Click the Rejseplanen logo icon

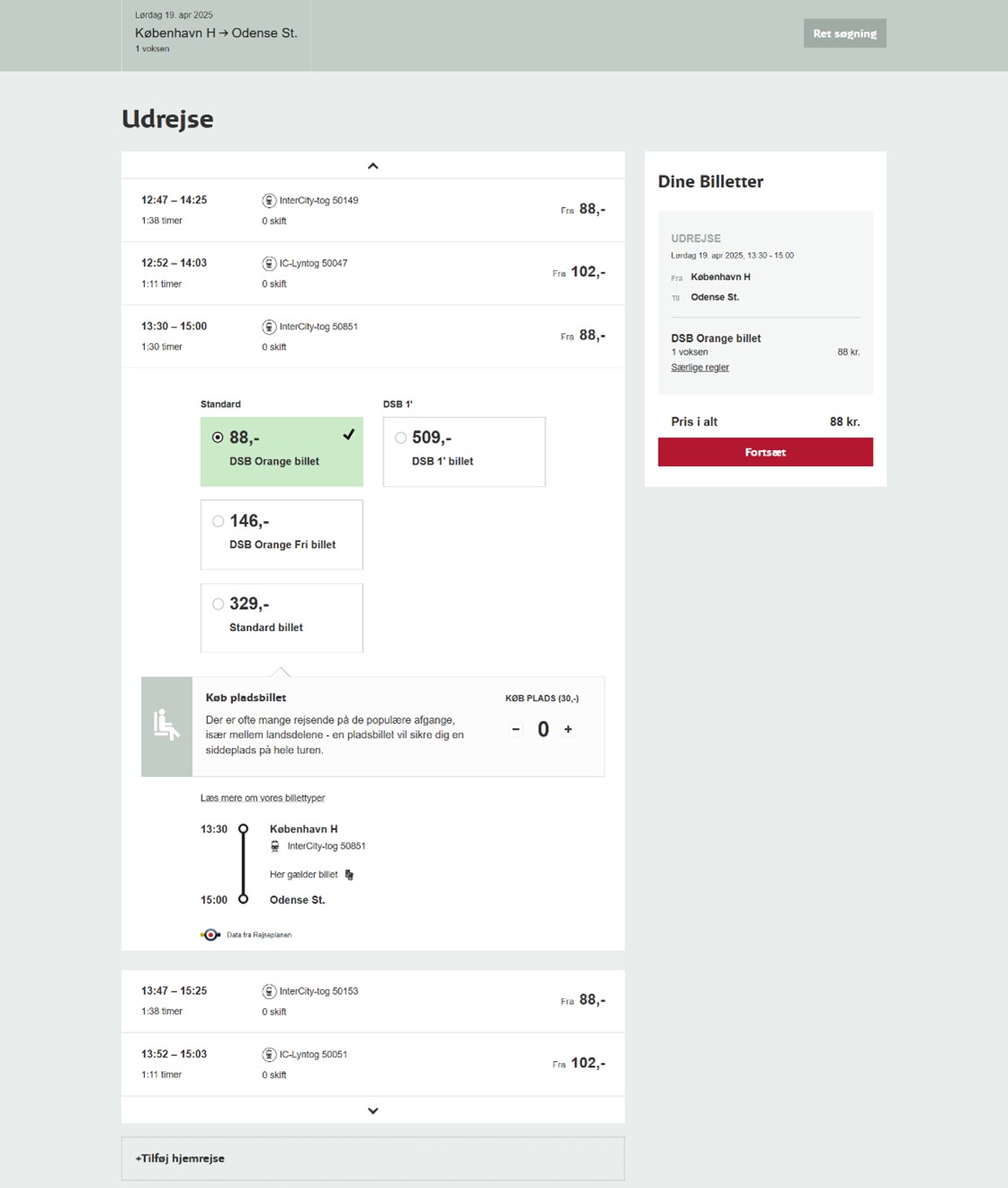(x=211, y=935)
